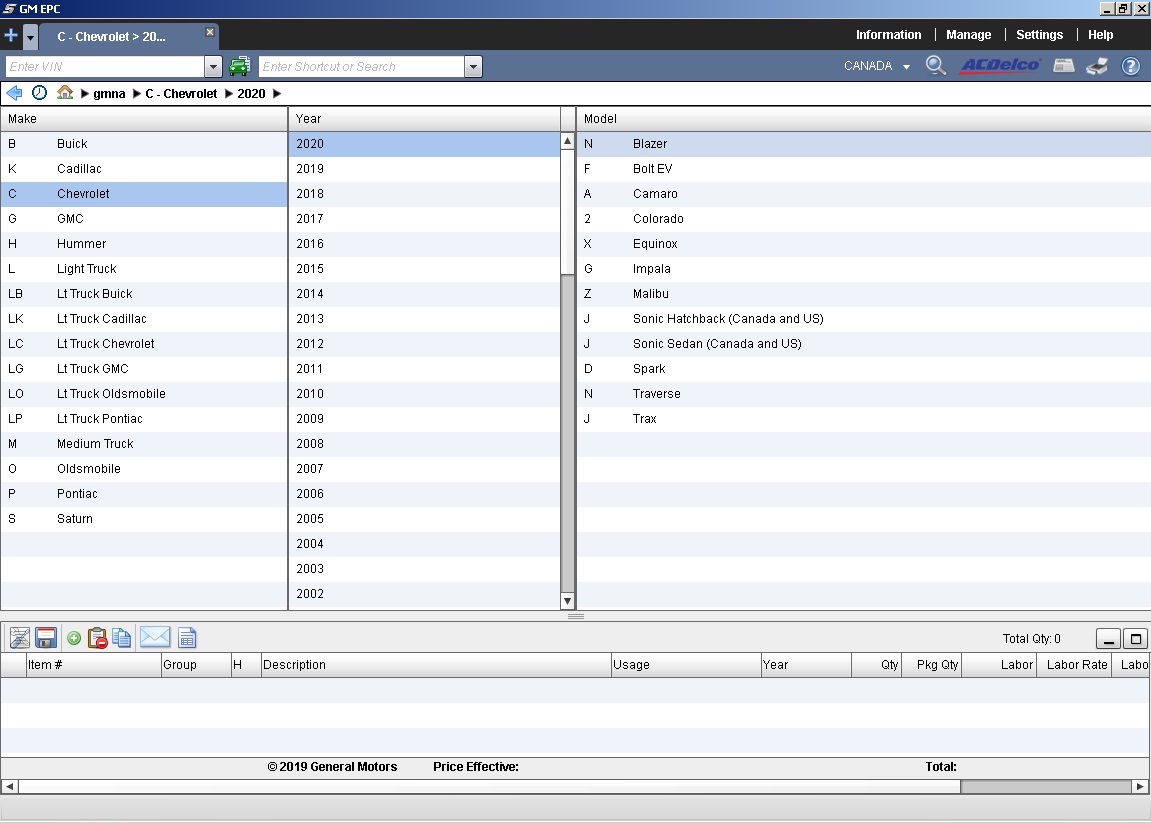This screenshot has height=823, width=1151.
Task: Click Year list scrollbar up arrow
Action: 567,140
